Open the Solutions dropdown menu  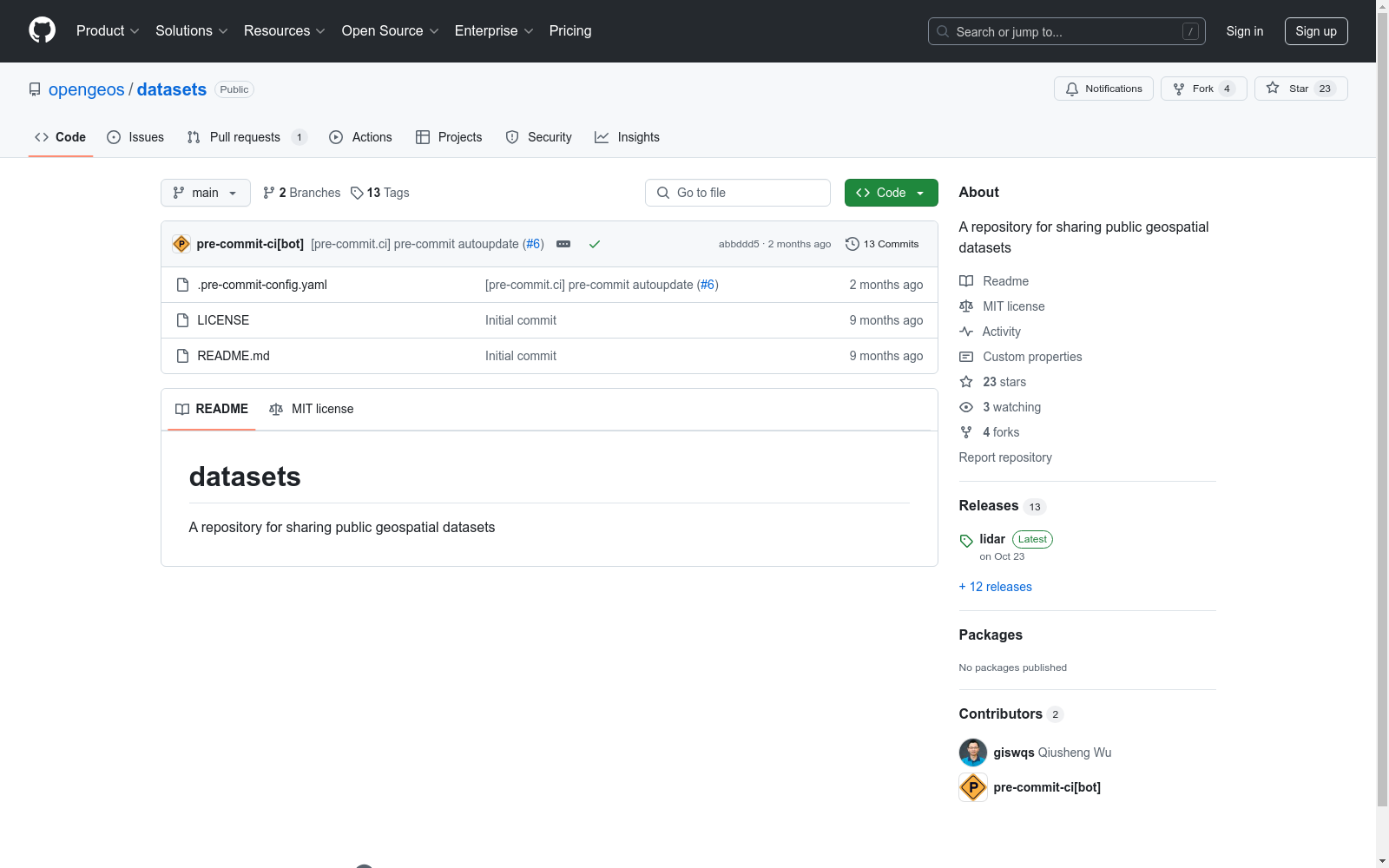click(x=192, y=31)
